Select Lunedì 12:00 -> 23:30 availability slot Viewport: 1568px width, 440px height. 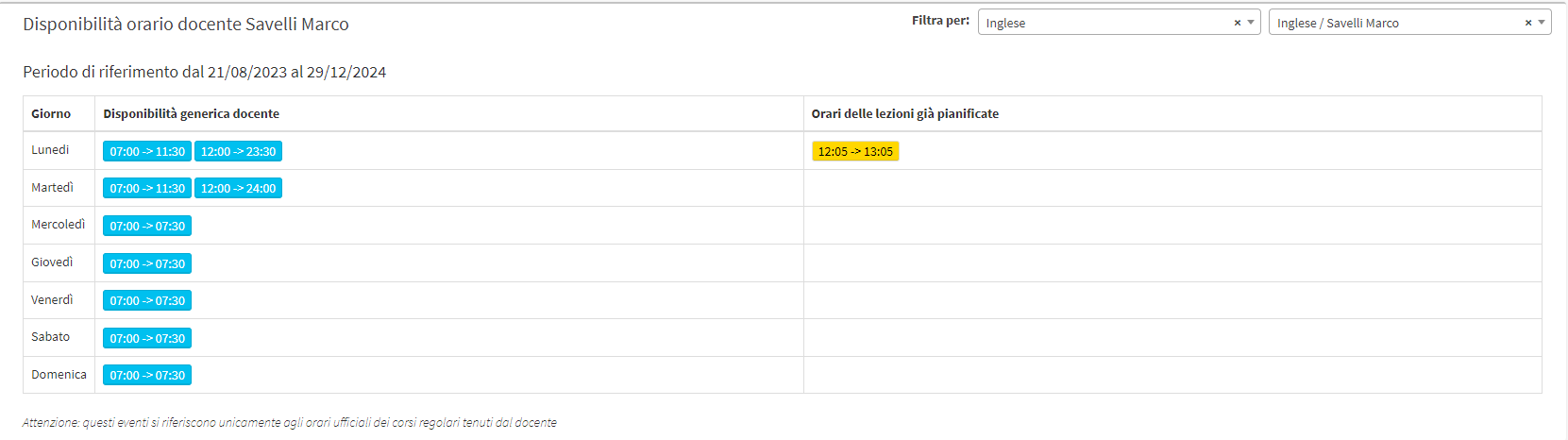coord(238,151)
